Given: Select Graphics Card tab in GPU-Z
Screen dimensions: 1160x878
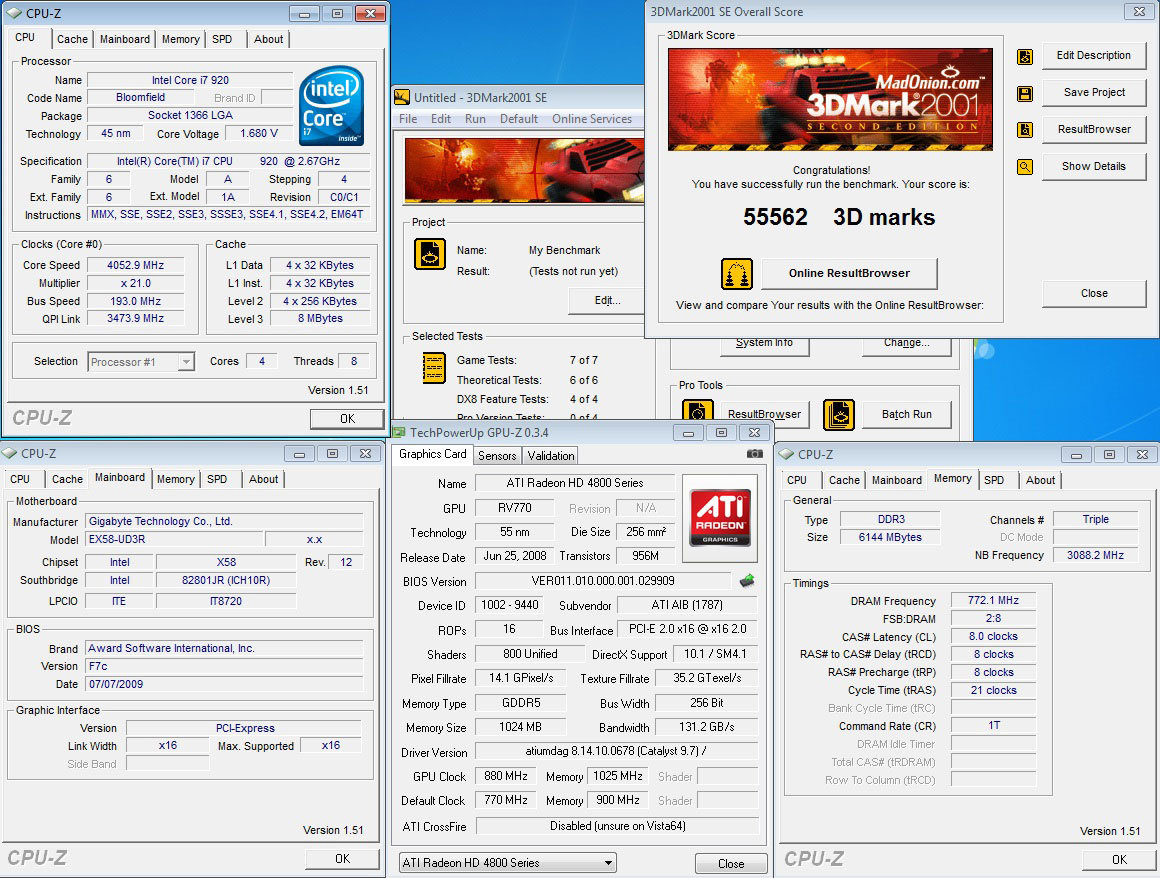Looking at the screenshot, I should click(x=433, y=454).
